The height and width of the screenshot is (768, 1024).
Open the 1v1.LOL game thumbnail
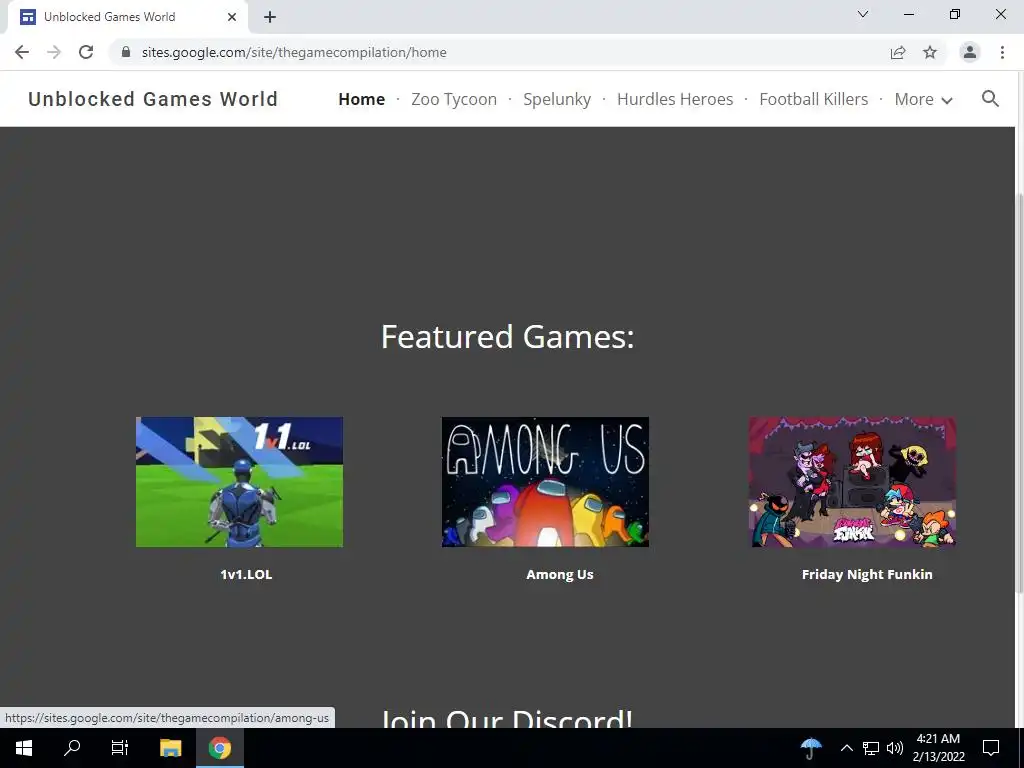click(x=239, y=482)
